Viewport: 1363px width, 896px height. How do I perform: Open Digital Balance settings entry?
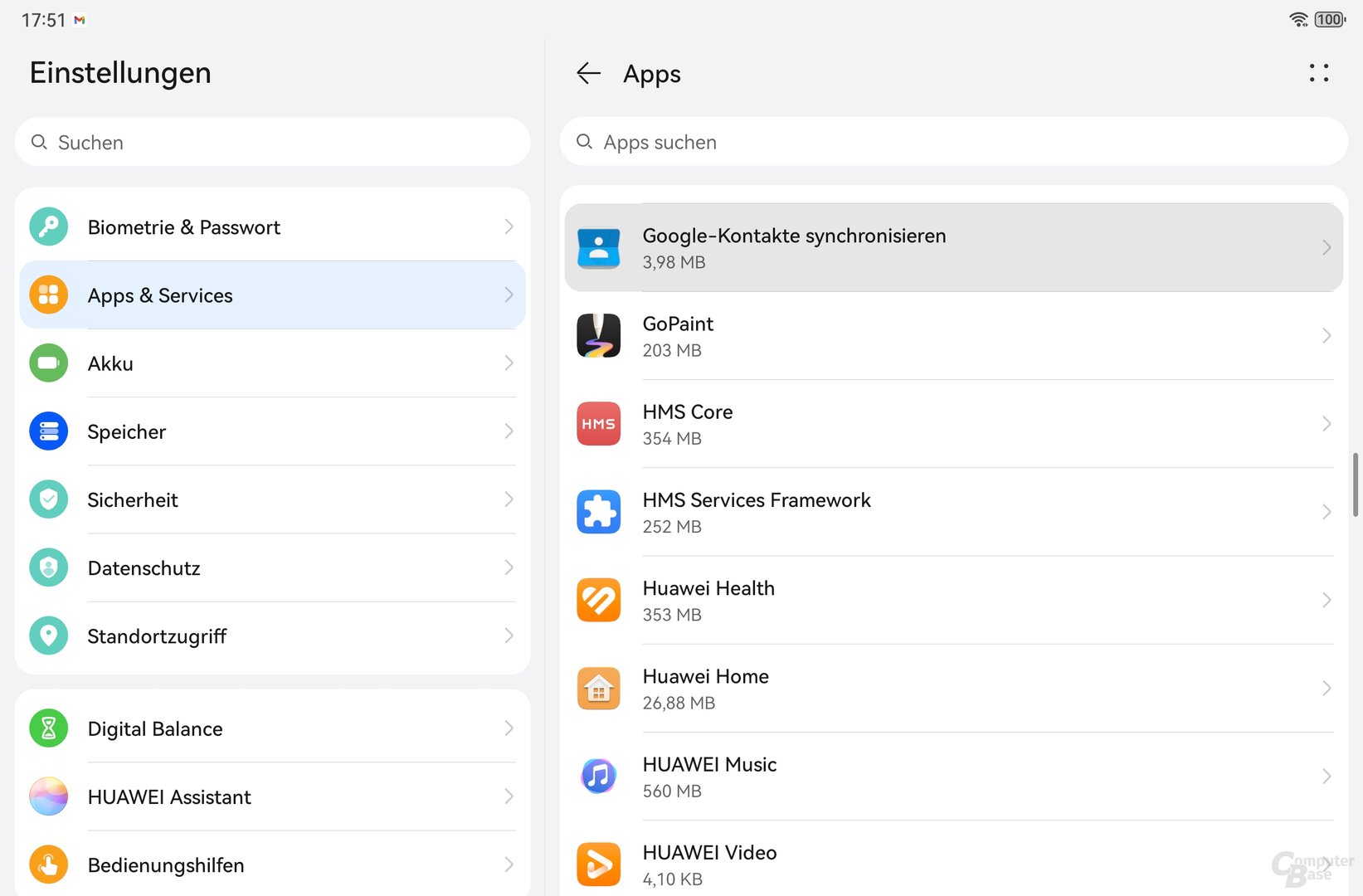click(x=272, y=728)
